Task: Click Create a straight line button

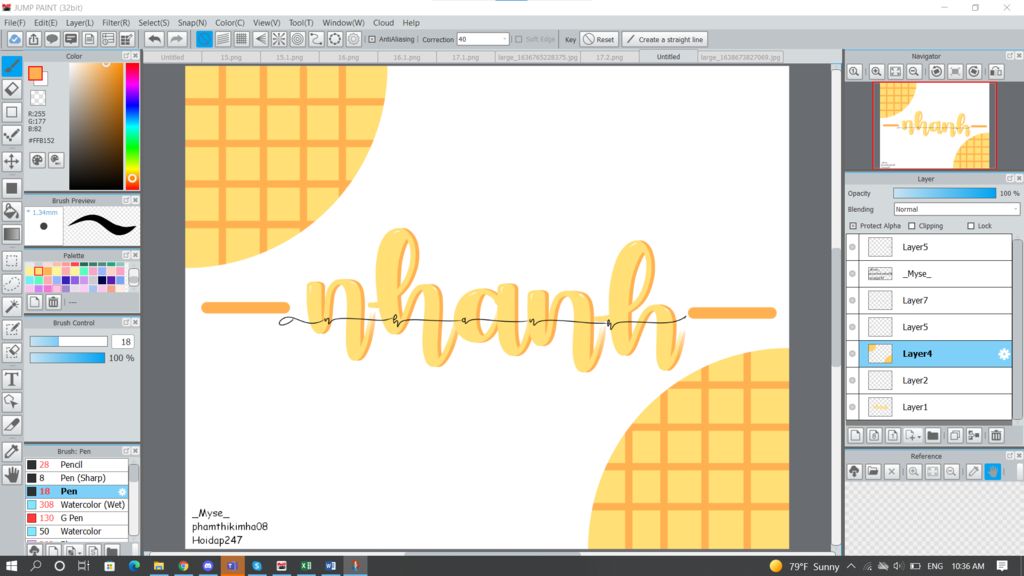Action: click(x=664, y=39)
